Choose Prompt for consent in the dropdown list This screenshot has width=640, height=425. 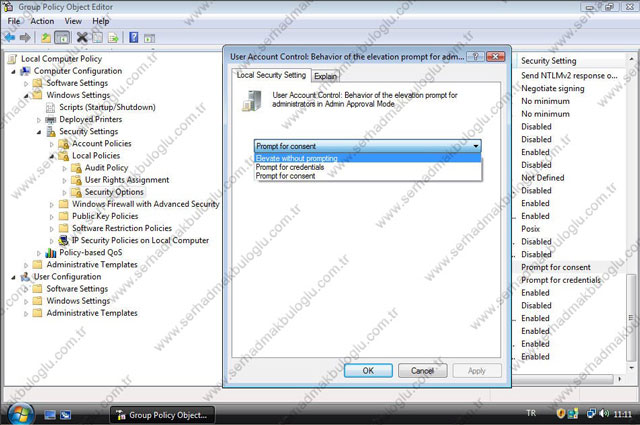pyautogui.click(x=367, y=176)
